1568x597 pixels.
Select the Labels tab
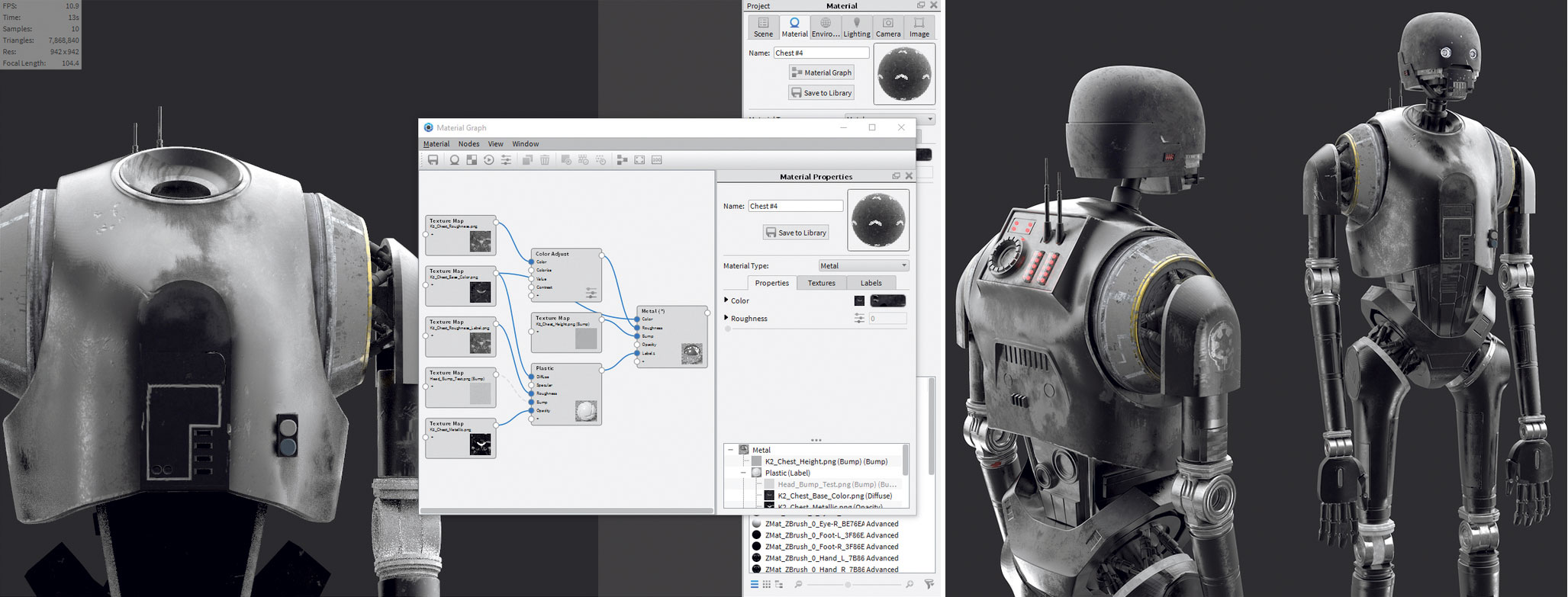[x=871, y=283]
